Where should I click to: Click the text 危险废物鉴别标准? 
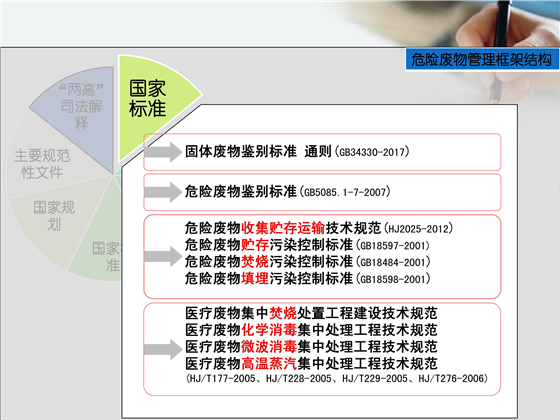tap(241, 191)
